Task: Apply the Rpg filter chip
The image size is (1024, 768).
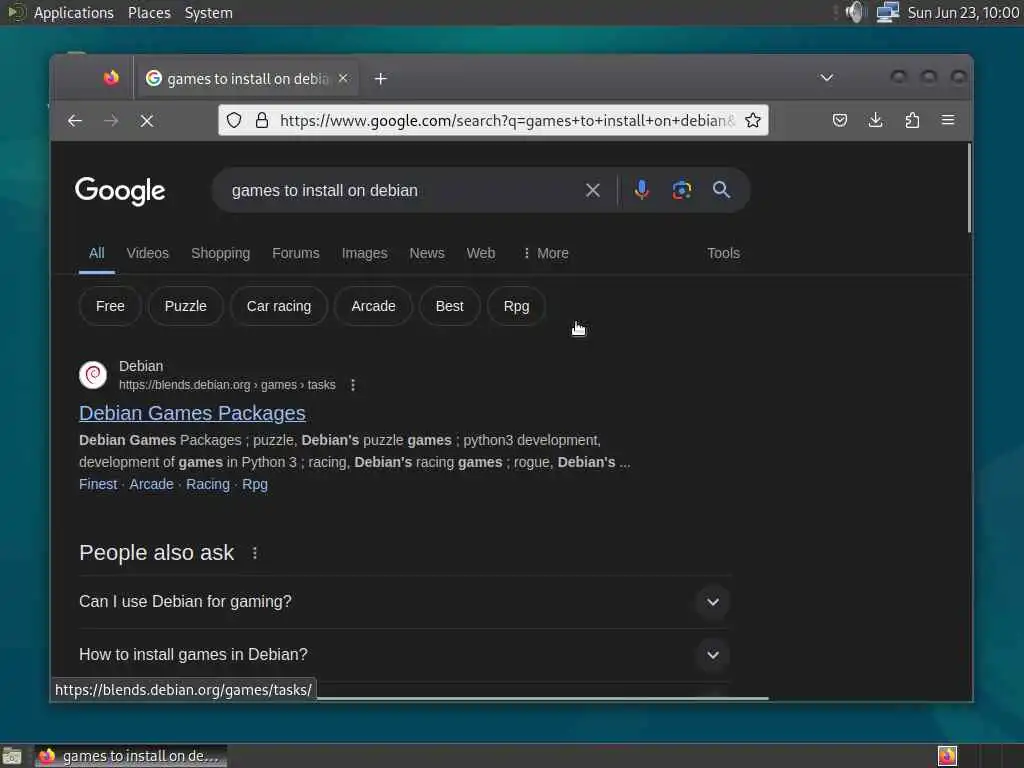Action: click(517, 306)
